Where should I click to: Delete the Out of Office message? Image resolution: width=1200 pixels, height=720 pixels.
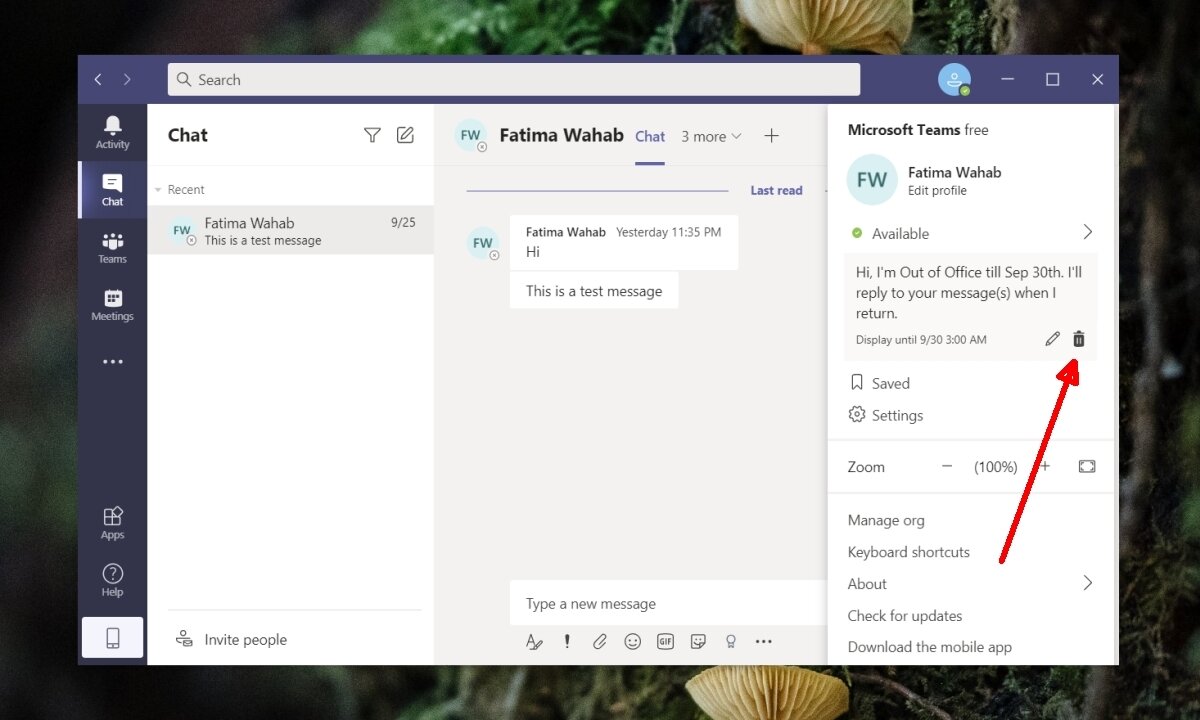click(1078, 339)
